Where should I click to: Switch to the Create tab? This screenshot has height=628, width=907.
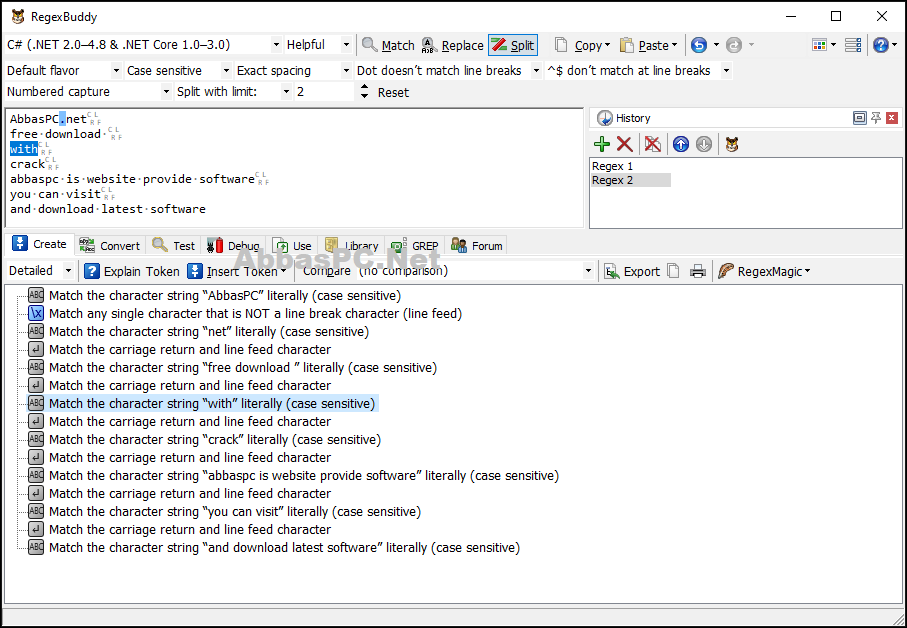pos(39,244)
